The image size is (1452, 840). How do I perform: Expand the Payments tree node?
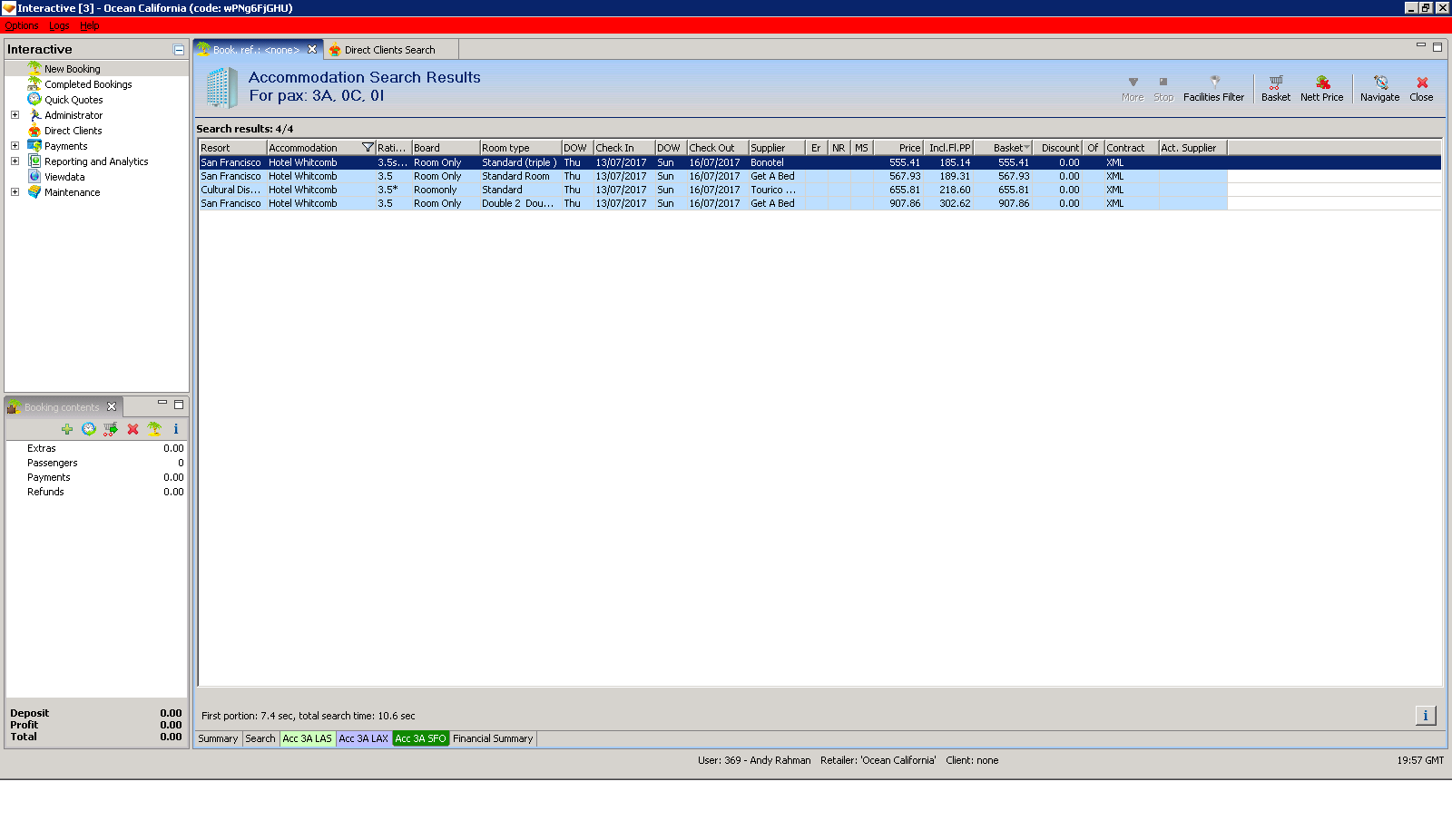[x=15, y=145]
